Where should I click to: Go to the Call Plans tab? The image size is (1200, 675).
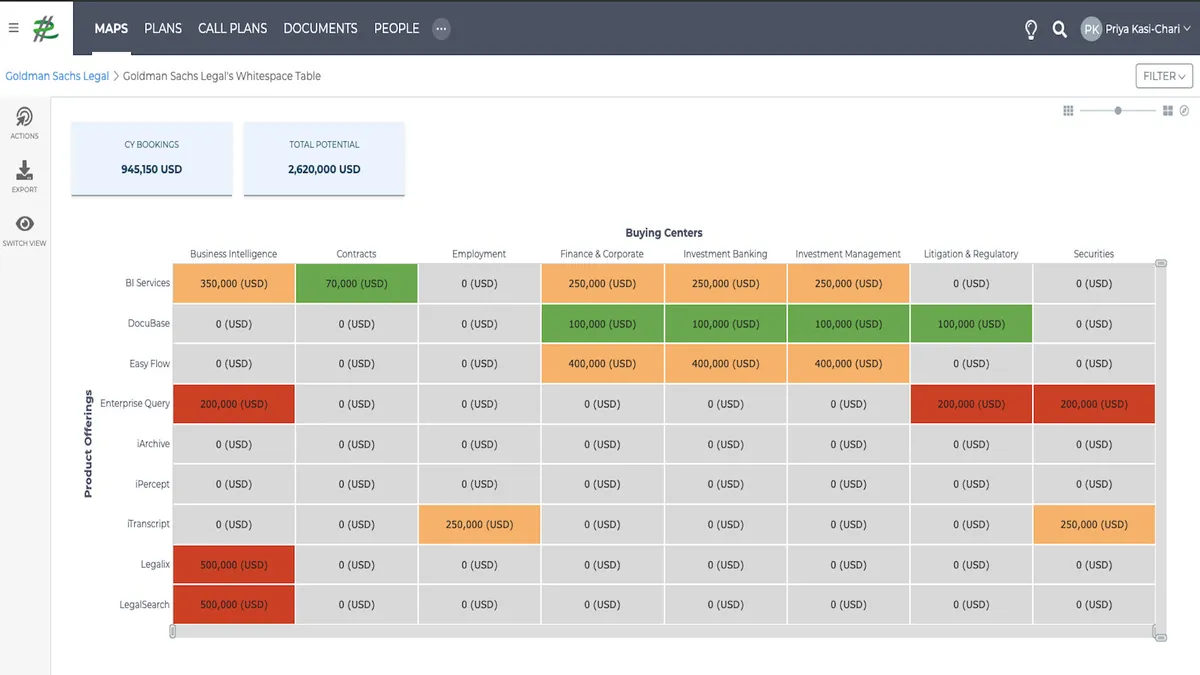coord(232,28)
